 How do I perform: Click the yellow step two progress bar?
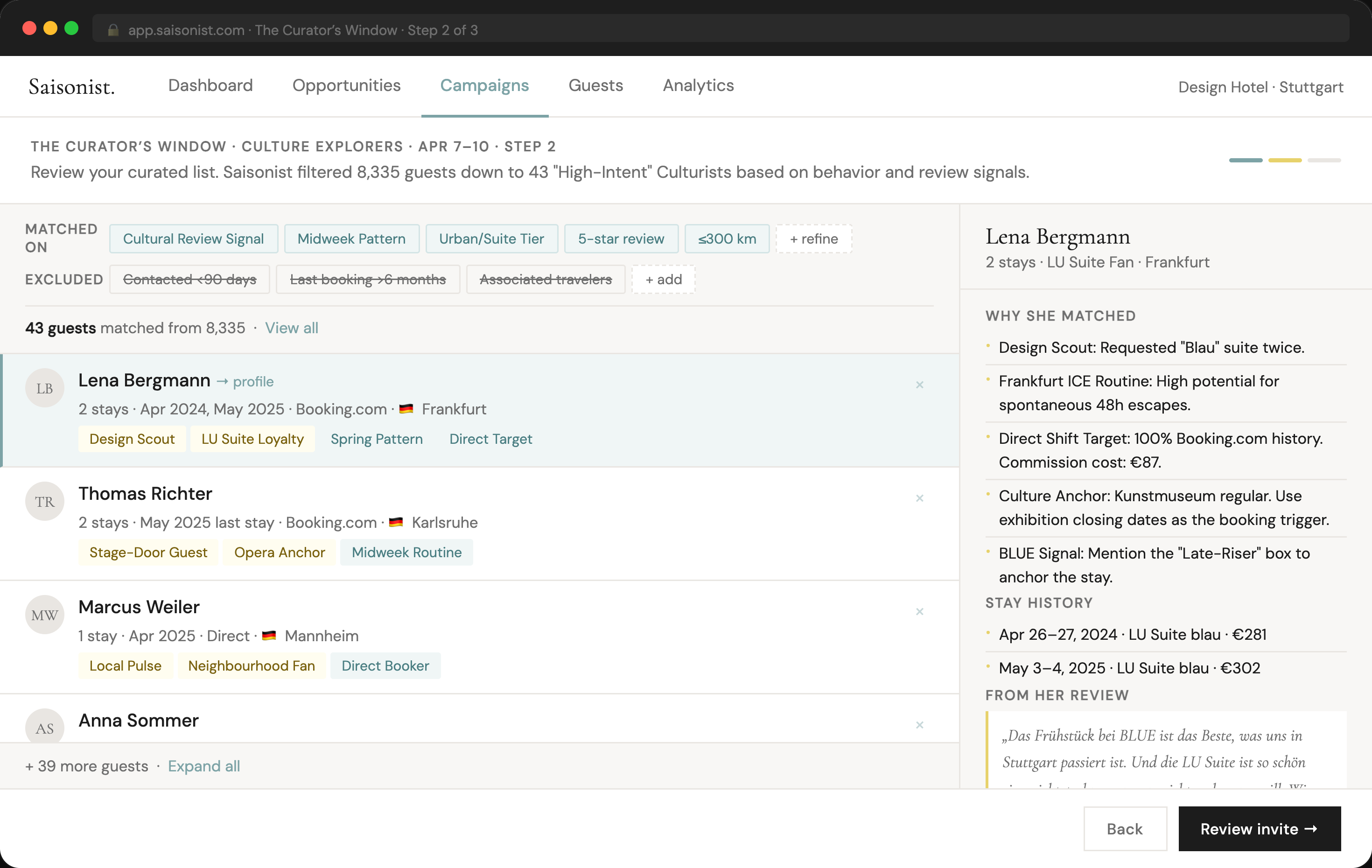[1284, 160]
